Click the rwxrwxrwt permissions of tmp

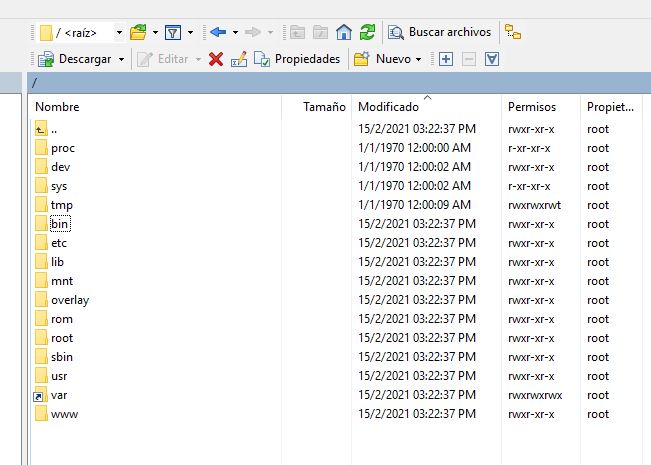pos(534,206)
